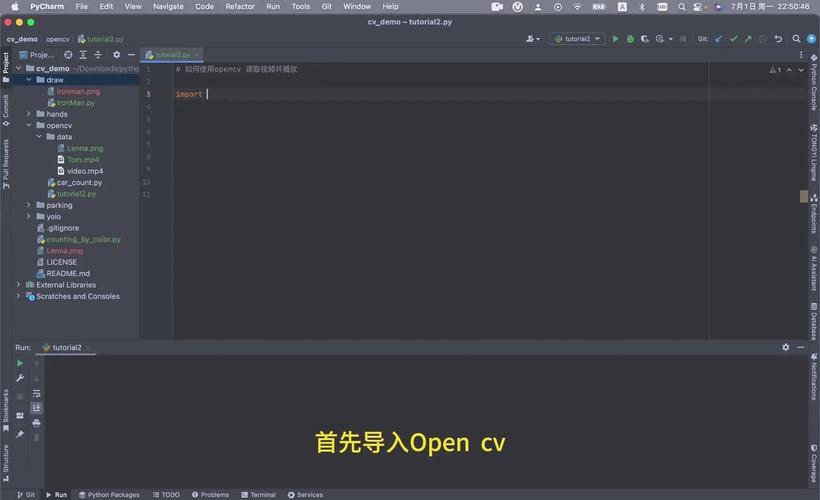This screenshot has width=820, height=500.
Task: Open the Refactor menu
Action: pos(240,6)
